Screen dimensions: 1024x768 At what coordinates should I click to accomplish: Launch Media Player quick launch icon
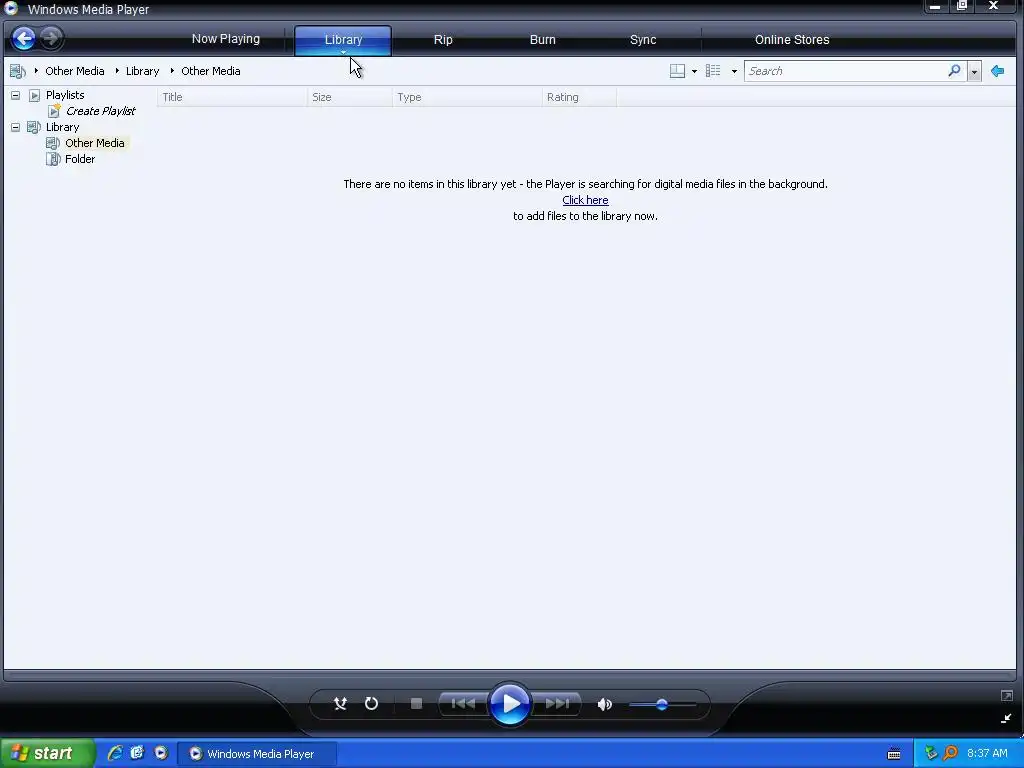(x=161, y=753)
